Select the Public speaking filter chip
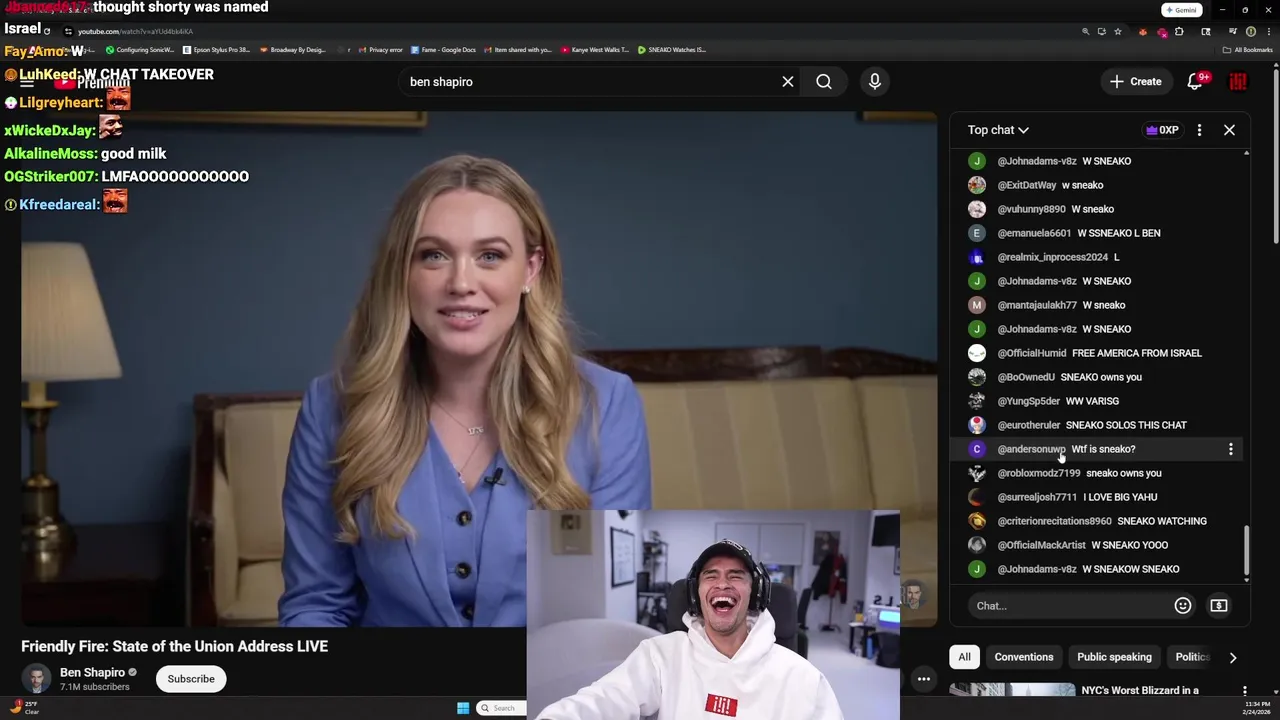The image size is (1280, 720). coord(1114,657)
